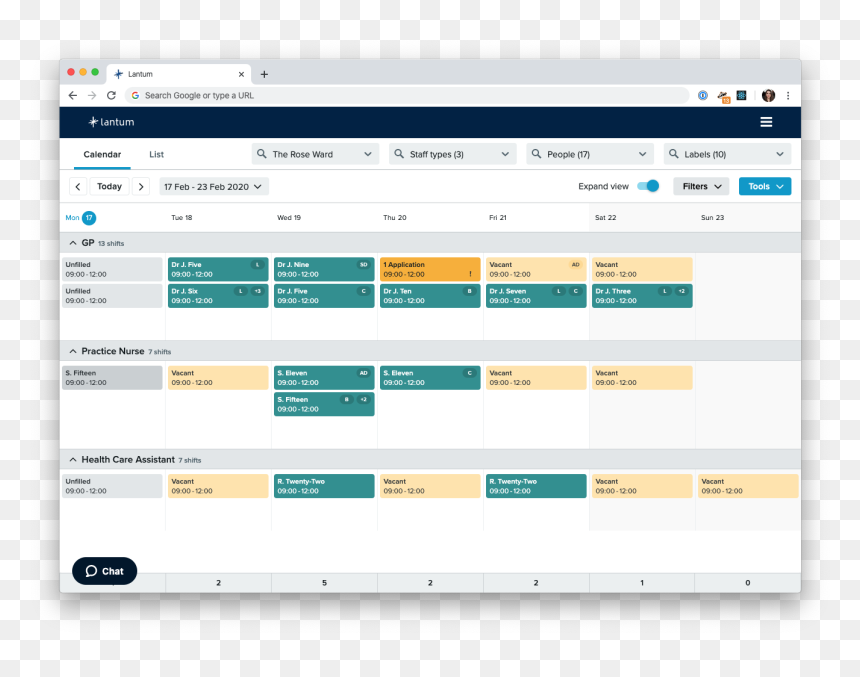Go back with browser back arrow
860x677 pixels.
pos(73,95)
